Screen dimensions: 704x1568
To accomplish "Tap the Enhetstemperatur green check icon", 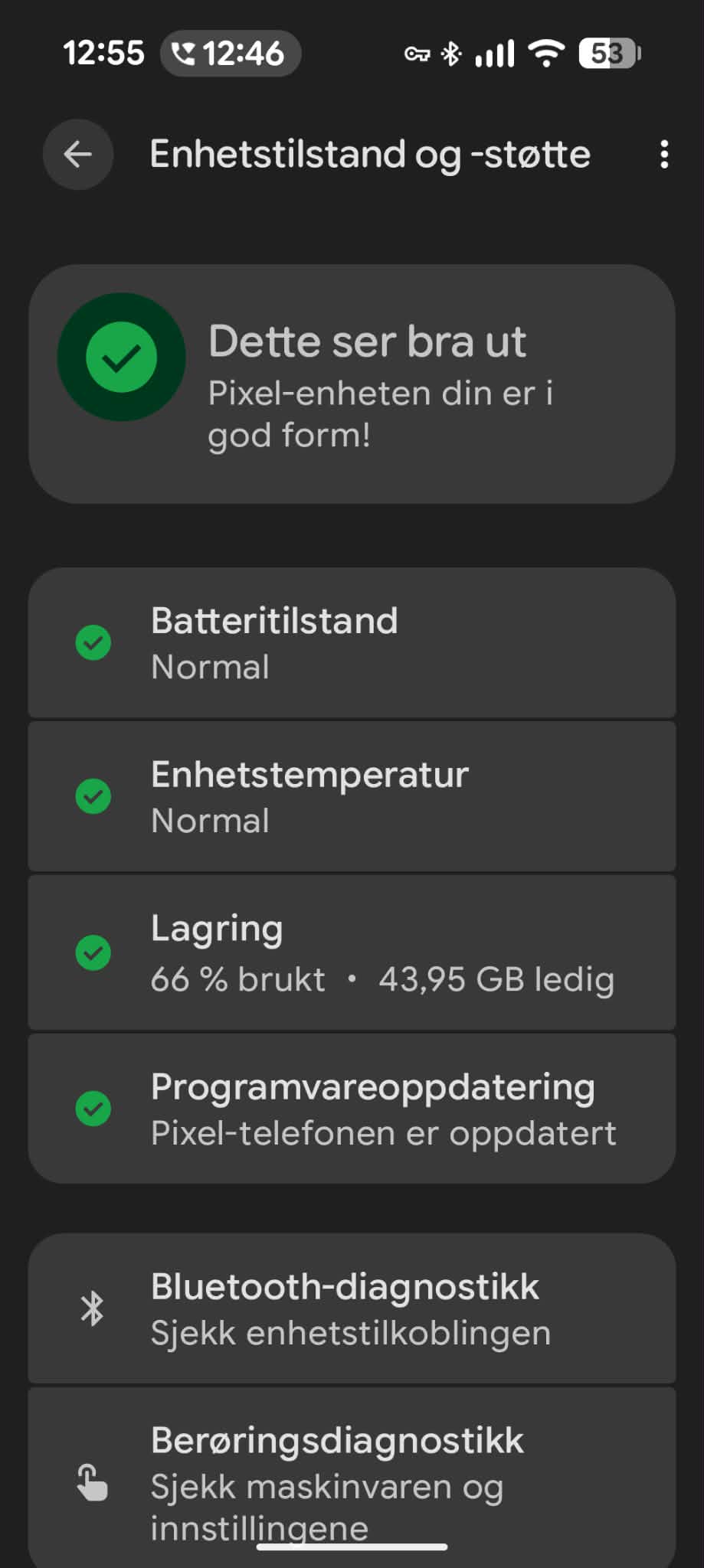I will coord(93,796).
